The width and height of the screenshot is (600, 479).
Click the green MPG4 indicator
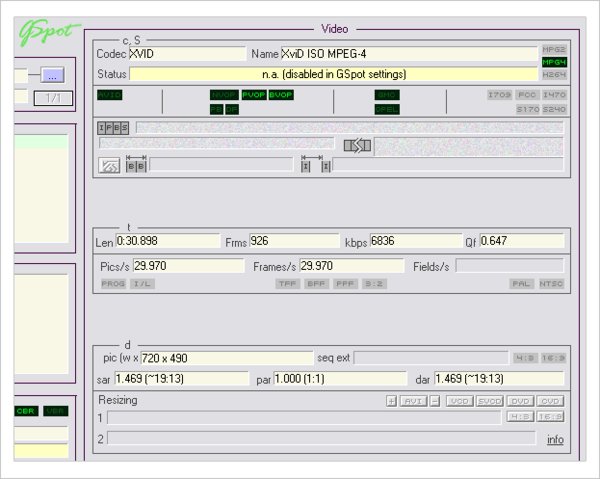point(554,62)
